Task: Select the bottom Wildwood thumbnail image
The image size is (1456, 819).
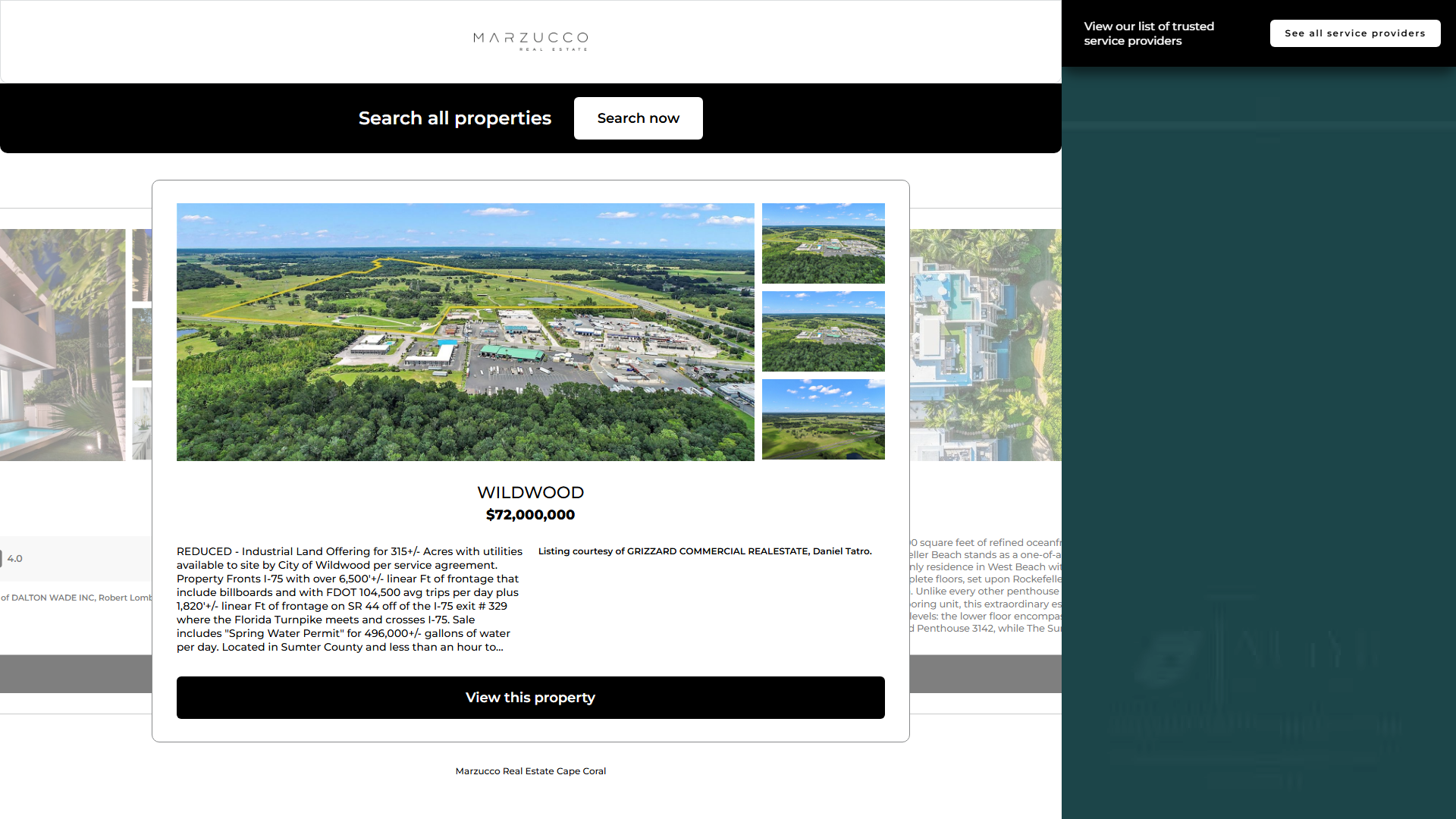Action: (x=823, y=419)
